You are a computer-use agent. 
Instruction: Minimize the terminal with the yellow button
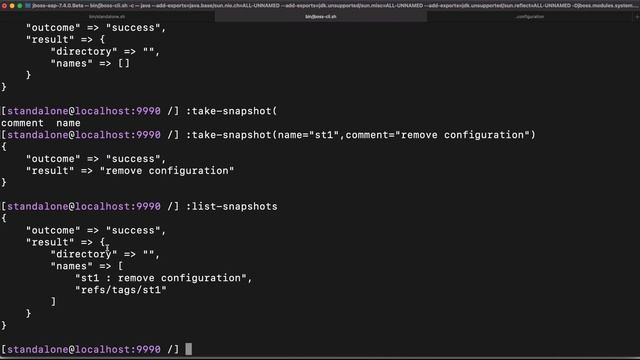(x=12, y=6)
